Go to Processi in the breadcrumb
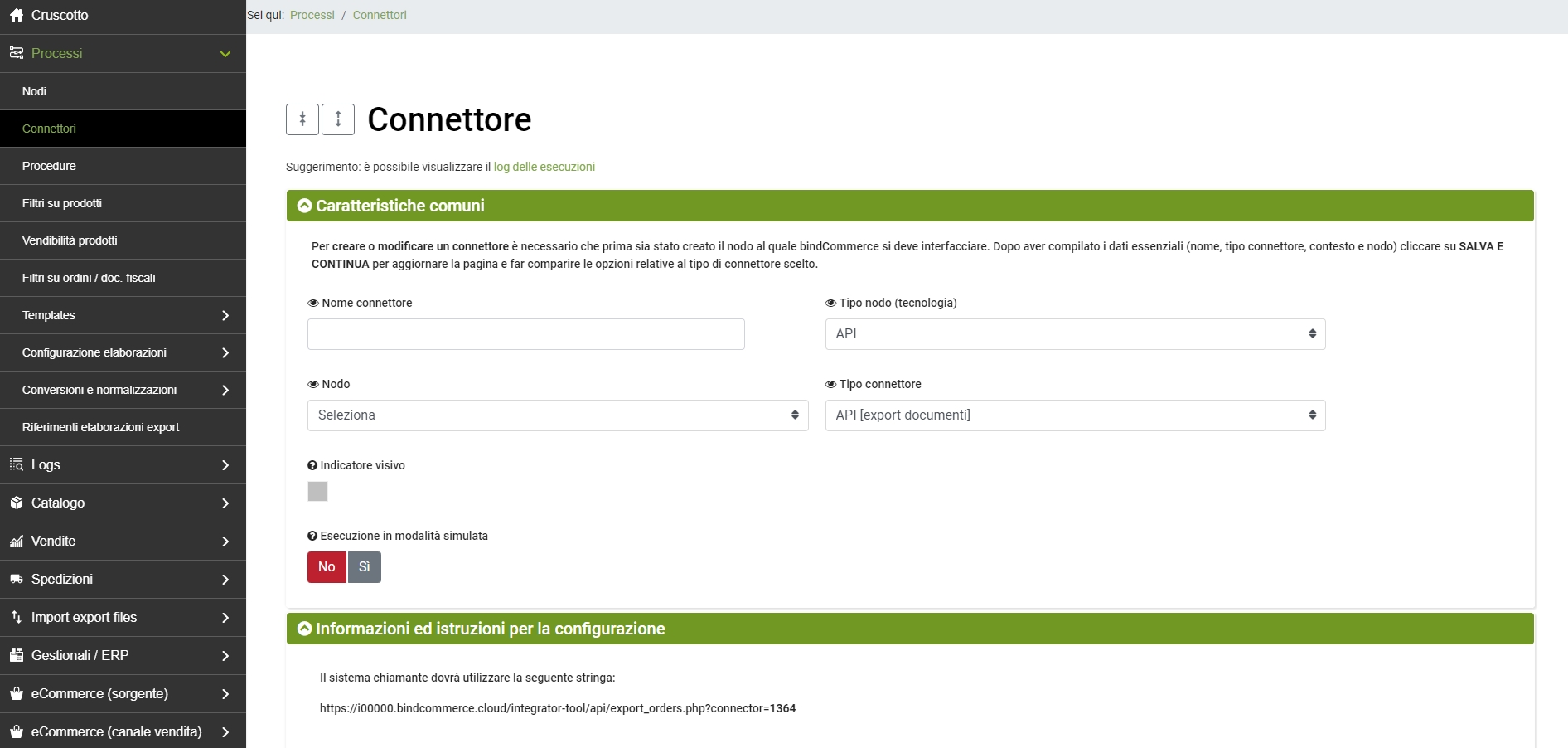Image resolution: width=1568 pixels, height=748 pixels. (x=312, y=15)
